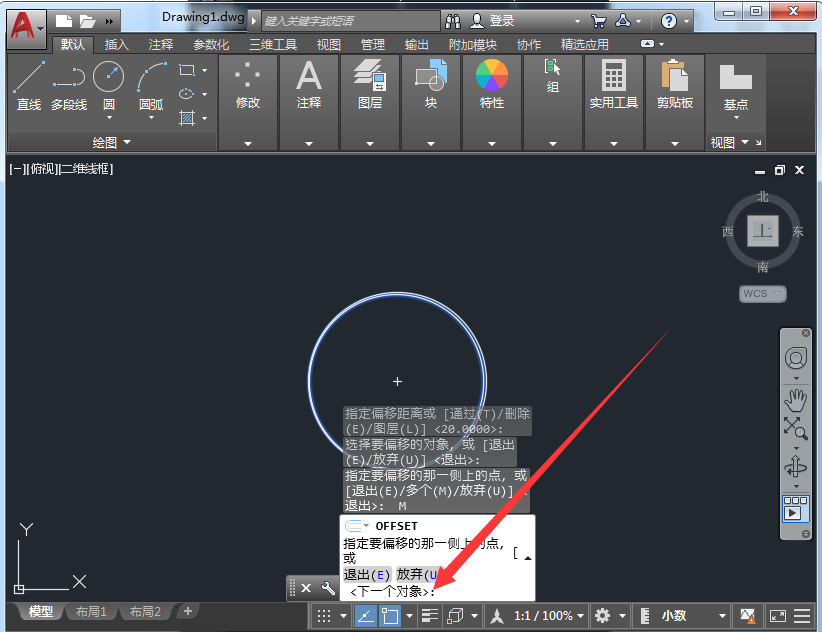Viewport: 822px width, 632px height.
Task: Click the binoculars search icon
Action: (x=453, y=21)
